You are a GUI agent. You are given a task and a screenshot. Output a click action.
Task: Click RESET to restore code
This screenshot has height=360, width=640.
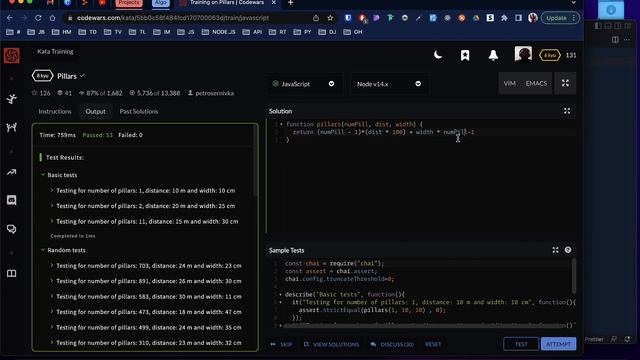pyautogui.click(x=433, y=344)
